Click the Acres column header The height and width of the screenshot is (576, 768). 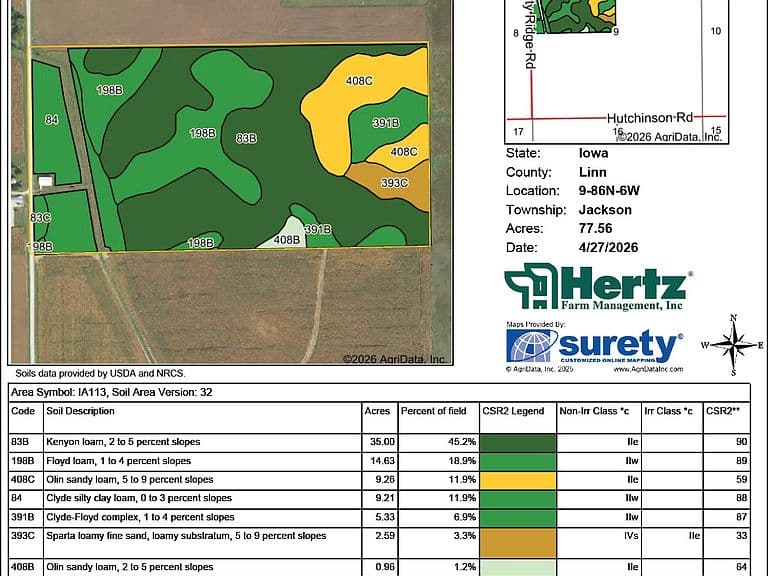coord(377,411)
